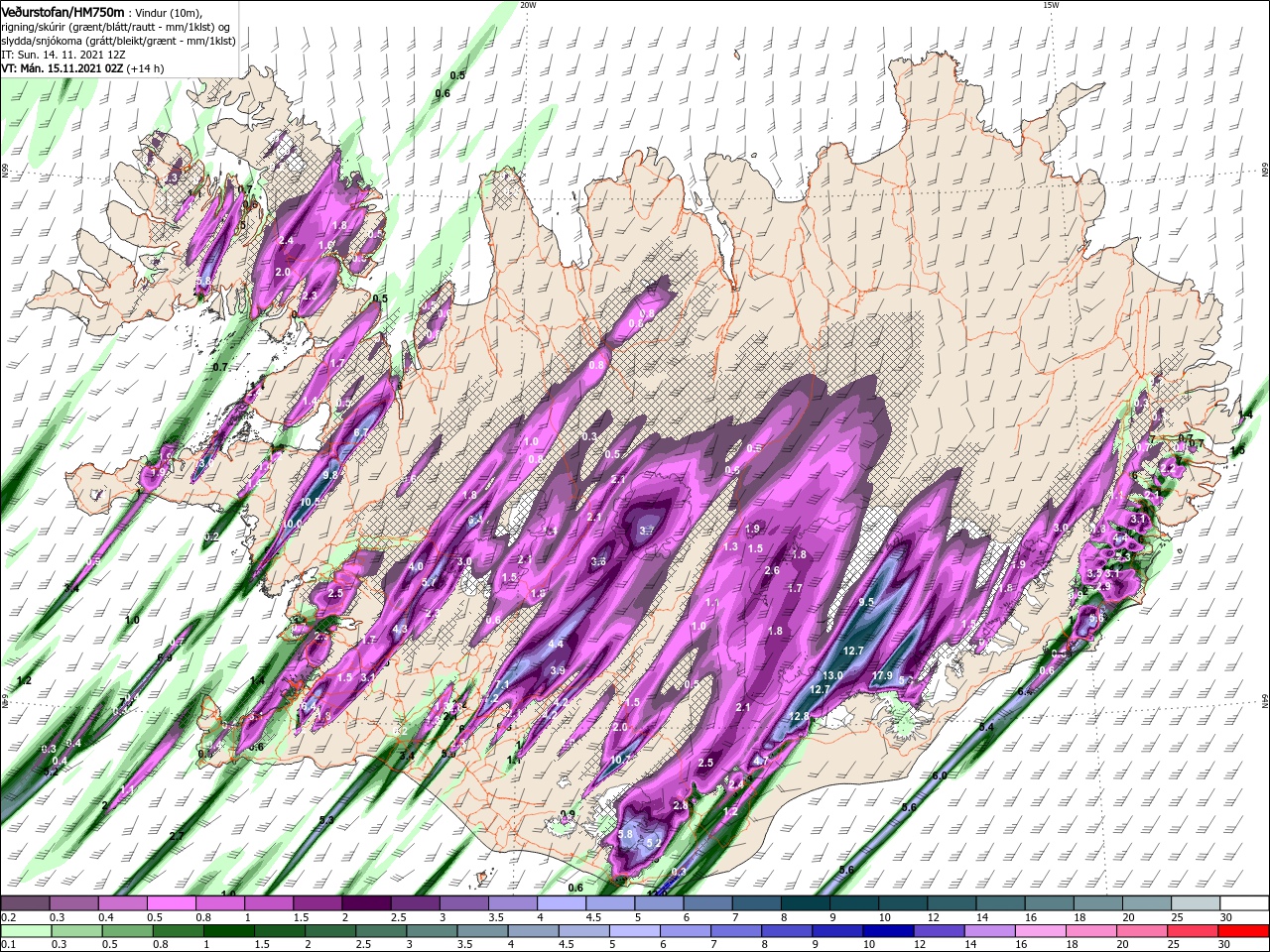
Task: Click the medium green 0.5–0.8 rain legend swatch
Action: (x=127, y=931)
